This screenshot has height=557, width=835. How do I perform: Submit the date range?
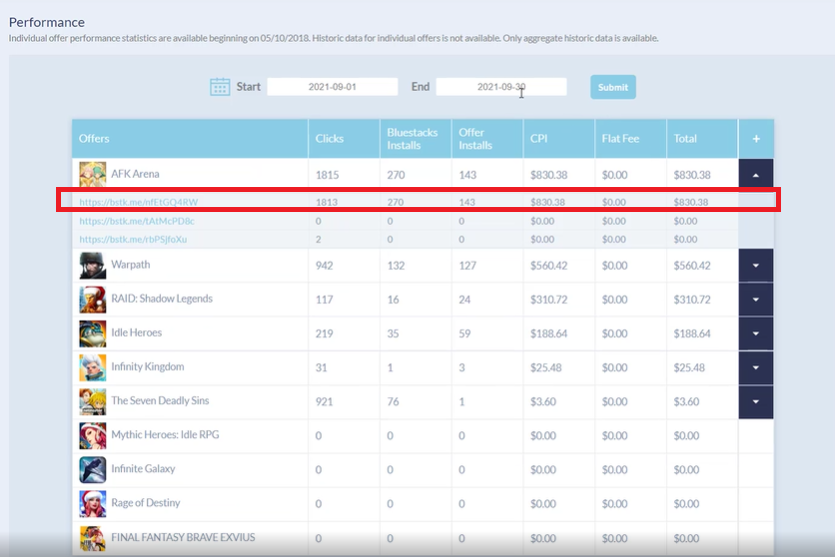(613, 87)
